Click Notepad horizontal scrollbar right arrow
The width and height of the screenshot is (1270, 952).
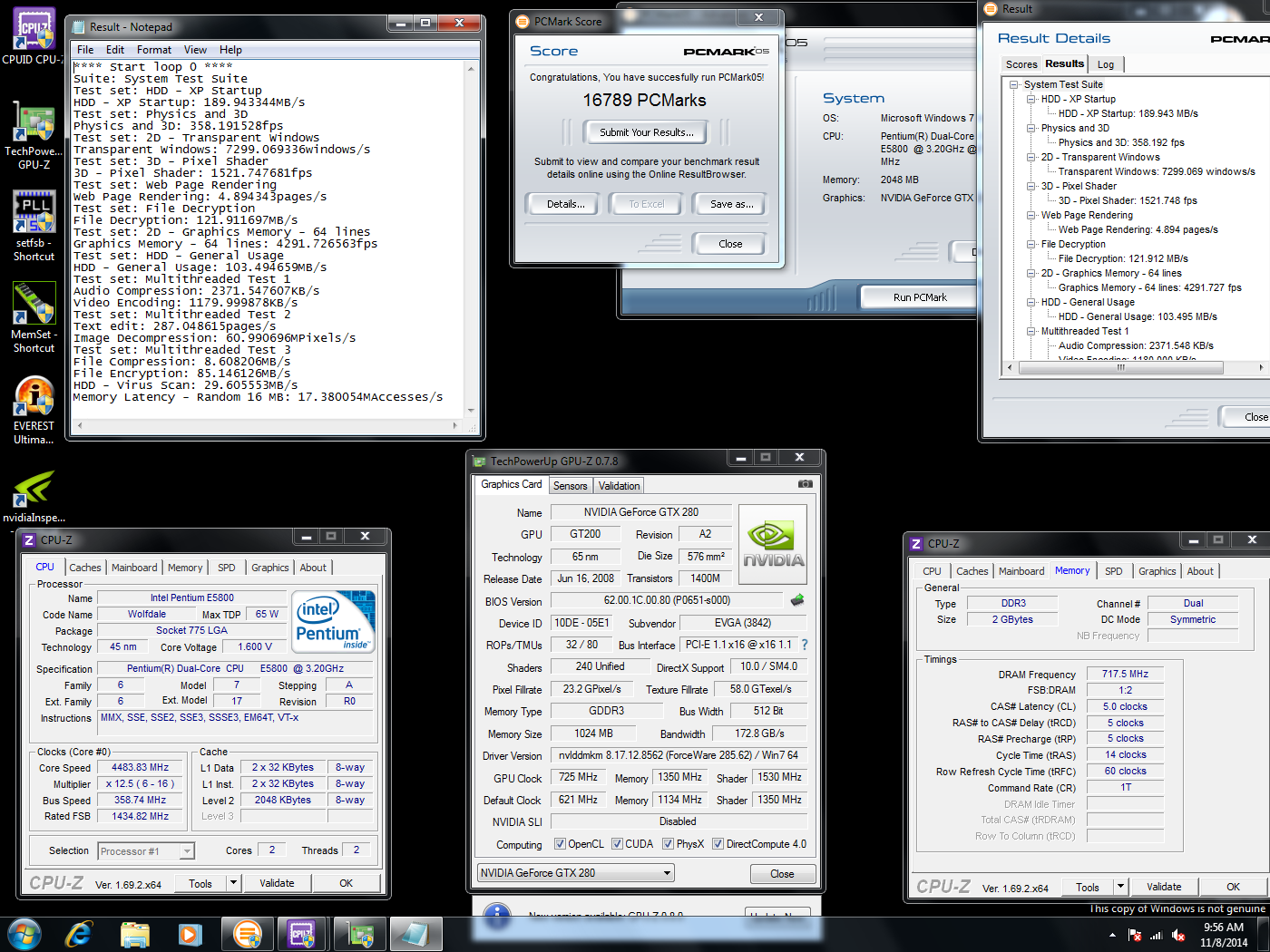[454, 425]
